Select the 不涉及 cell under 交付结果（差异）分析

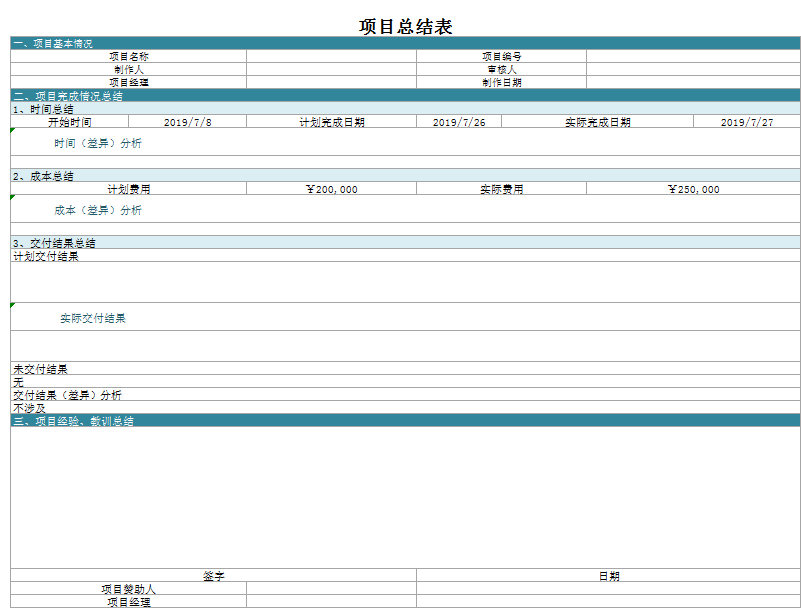30,408
